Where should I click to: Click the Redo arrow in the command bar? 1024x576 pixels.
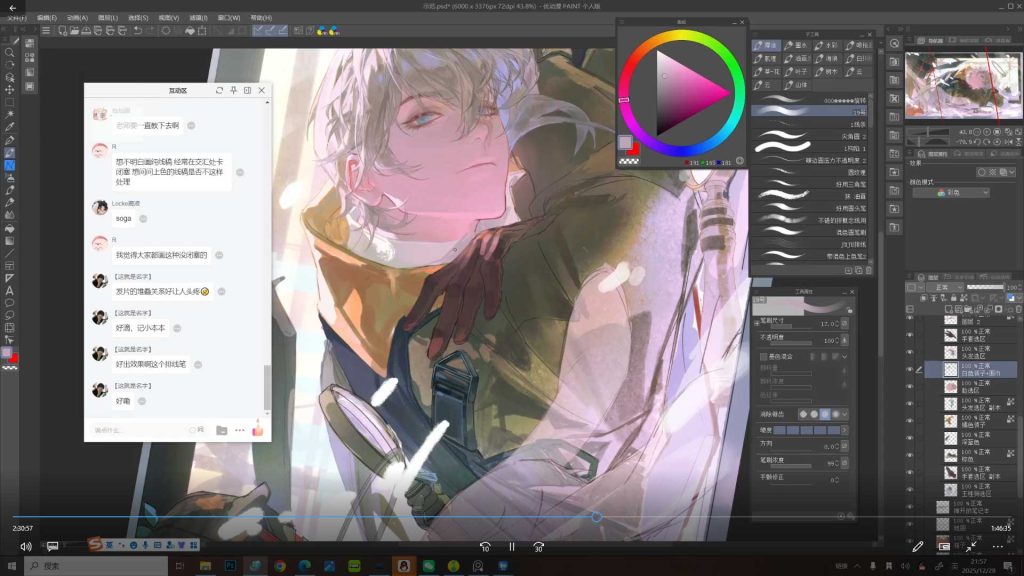(150, 31)
